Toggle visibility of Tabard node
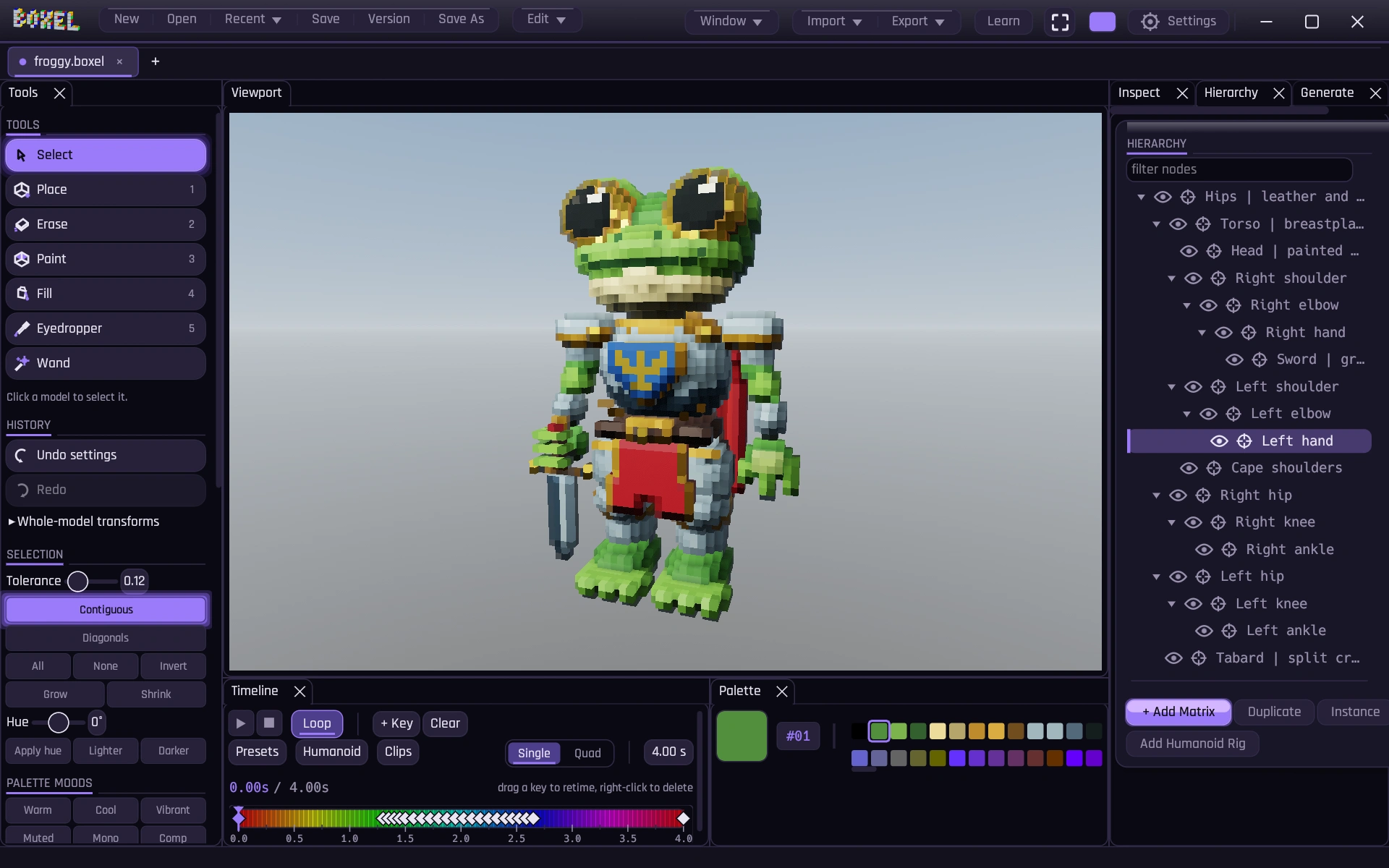This screenshot has width=1389, height=868. tap(1173, 658)
